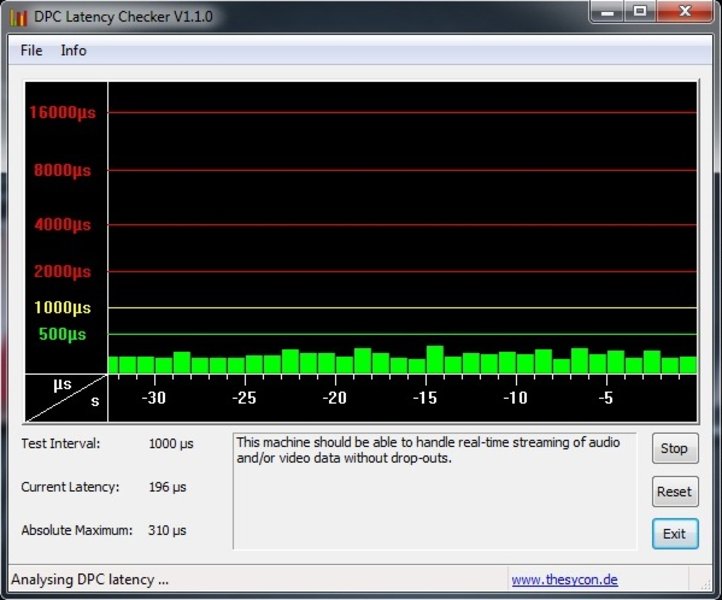This screenshot has height=600, width=722.
Task: Open the Info menu
Action: pos(74,50)
